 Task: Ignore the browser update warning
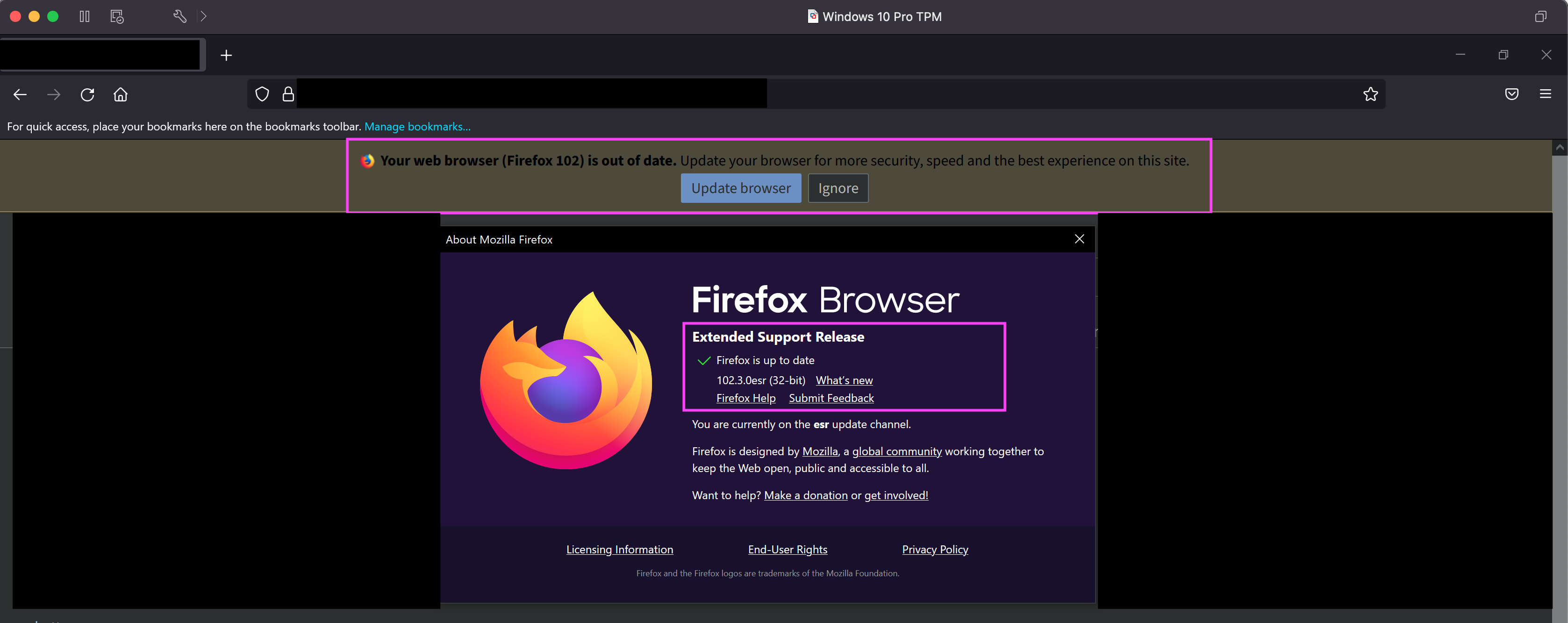click(x=838, y=187)
